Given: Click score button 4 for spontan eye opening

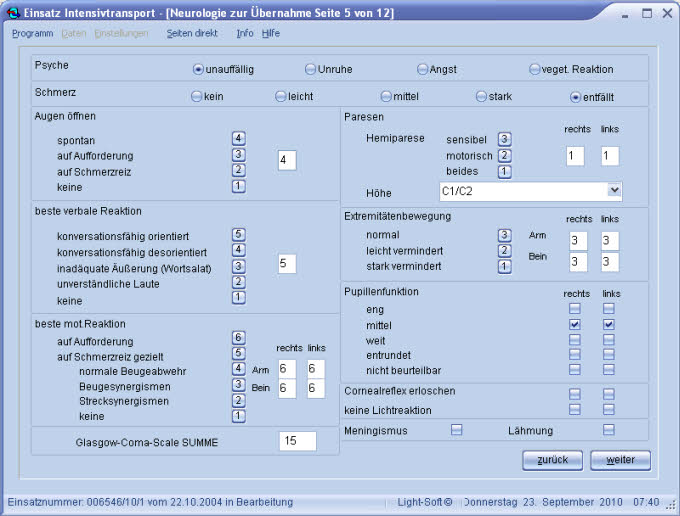Looking at the screenshot, I should (239, 139).
